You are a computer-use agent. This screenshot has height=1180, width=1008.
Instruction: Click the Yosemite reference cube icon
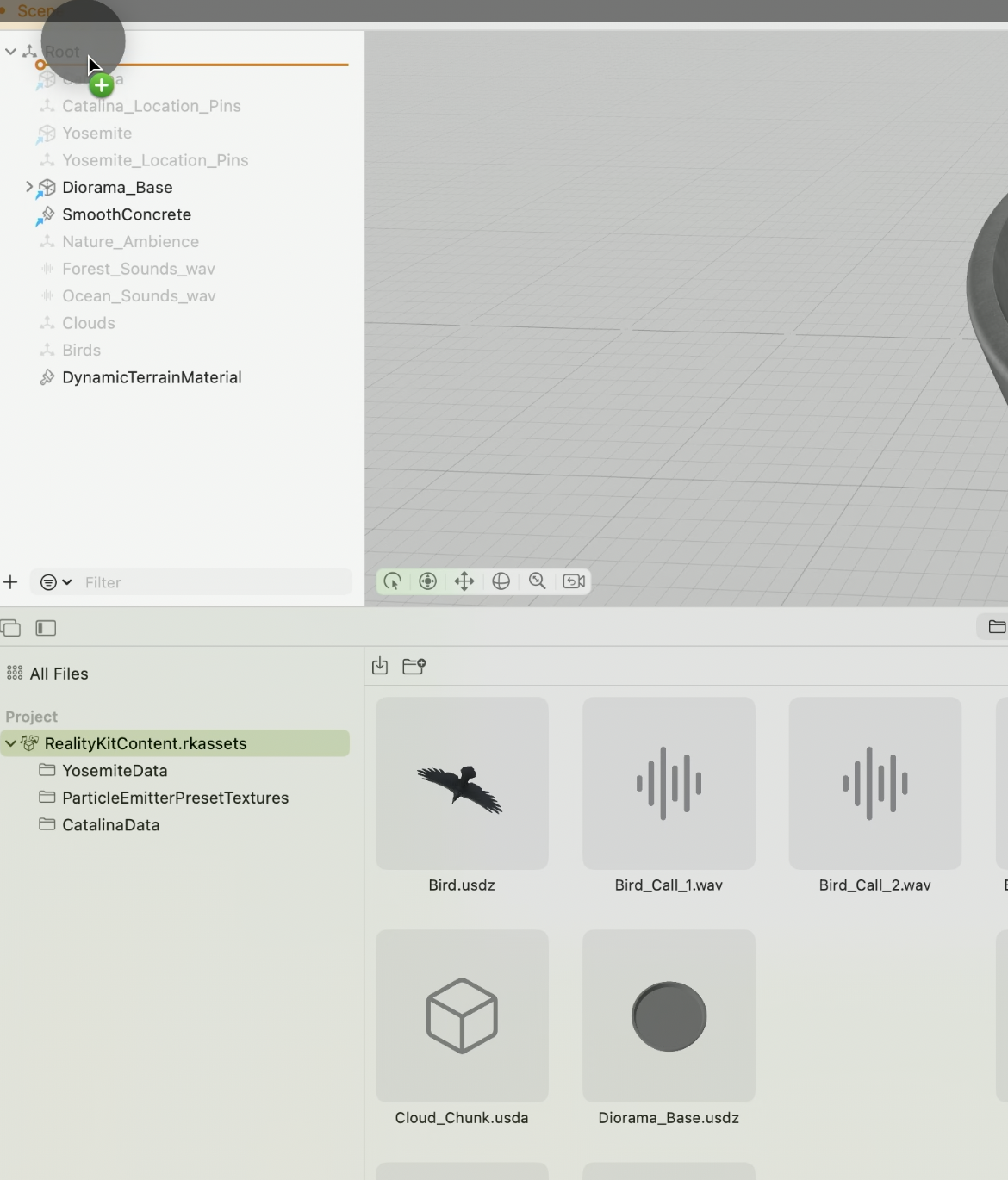(47, 134)
